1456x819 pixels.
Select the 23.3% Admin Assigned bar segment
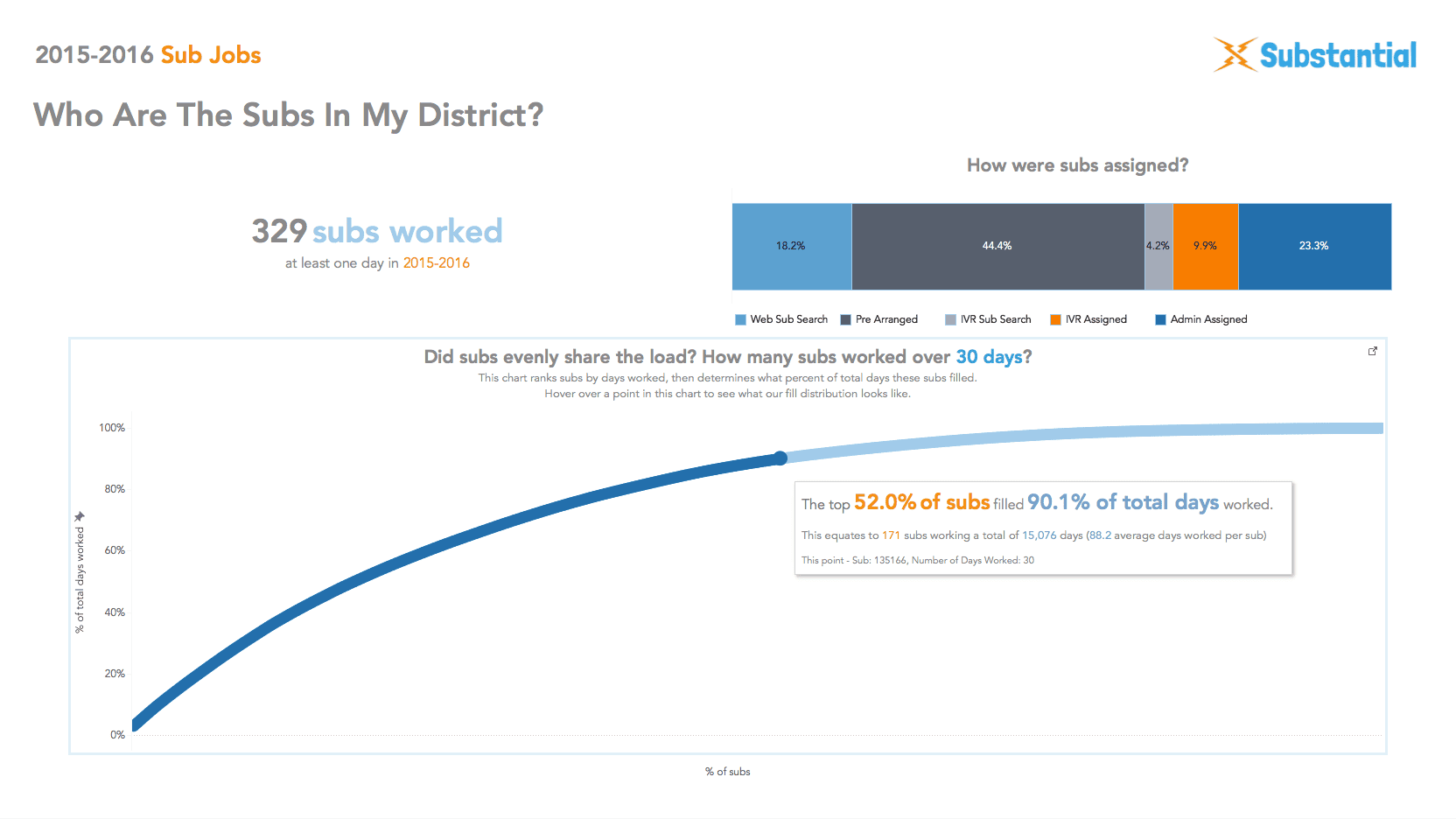tap(1314, 247)
